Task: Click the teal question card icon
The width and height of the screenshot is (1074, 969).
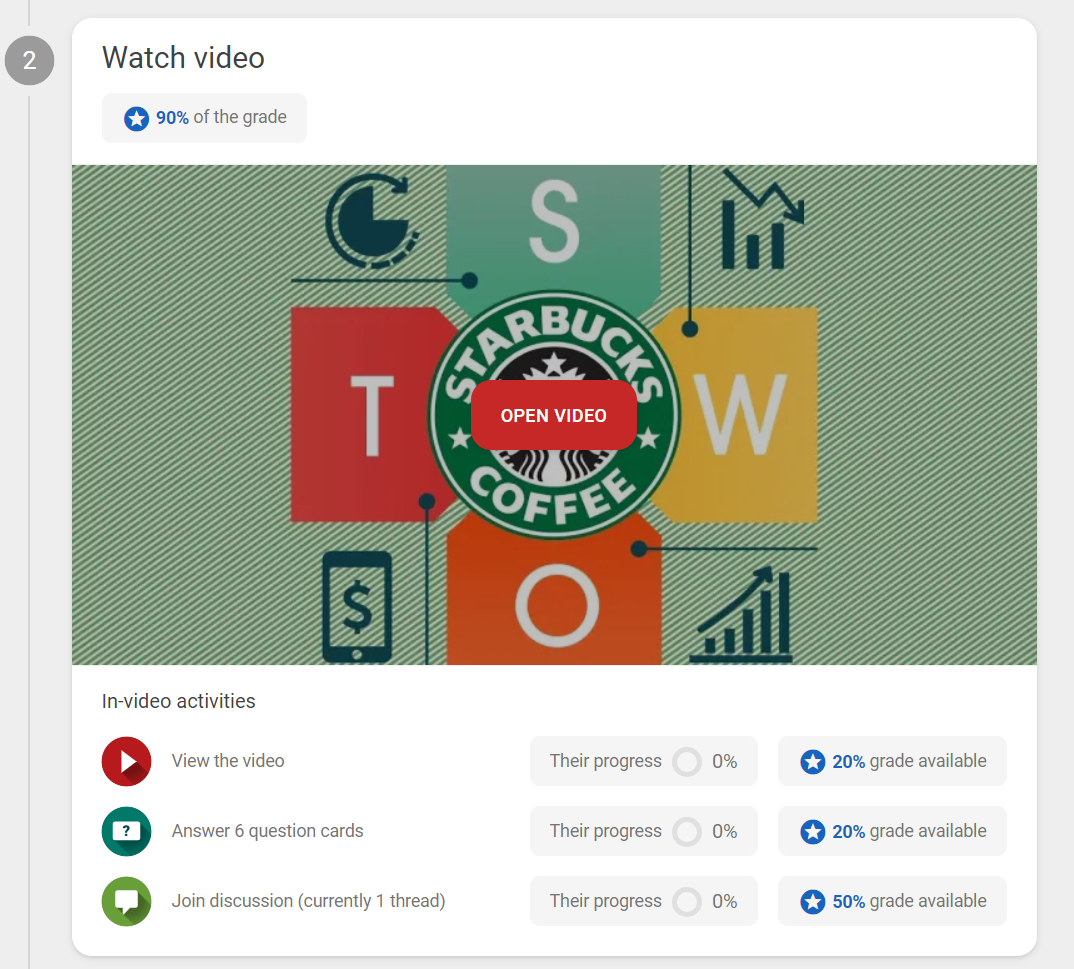Action: (x=127, y=831)
